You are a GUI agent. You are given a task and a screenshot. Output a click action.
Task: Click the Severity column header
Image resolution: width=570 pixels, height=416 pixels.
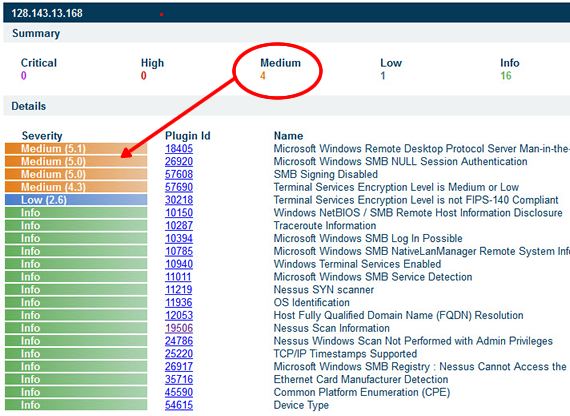(42, 136)
